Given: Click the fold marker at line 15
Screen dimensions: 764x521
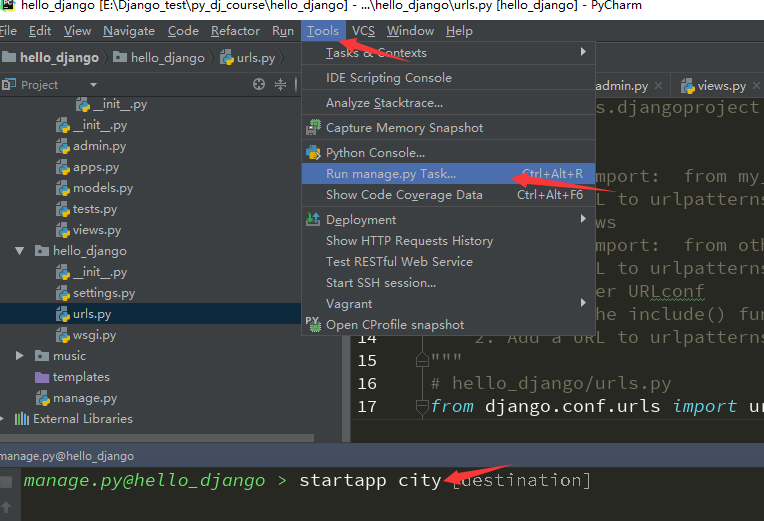Looking at the screenshot, I should [x=422, y=360].
